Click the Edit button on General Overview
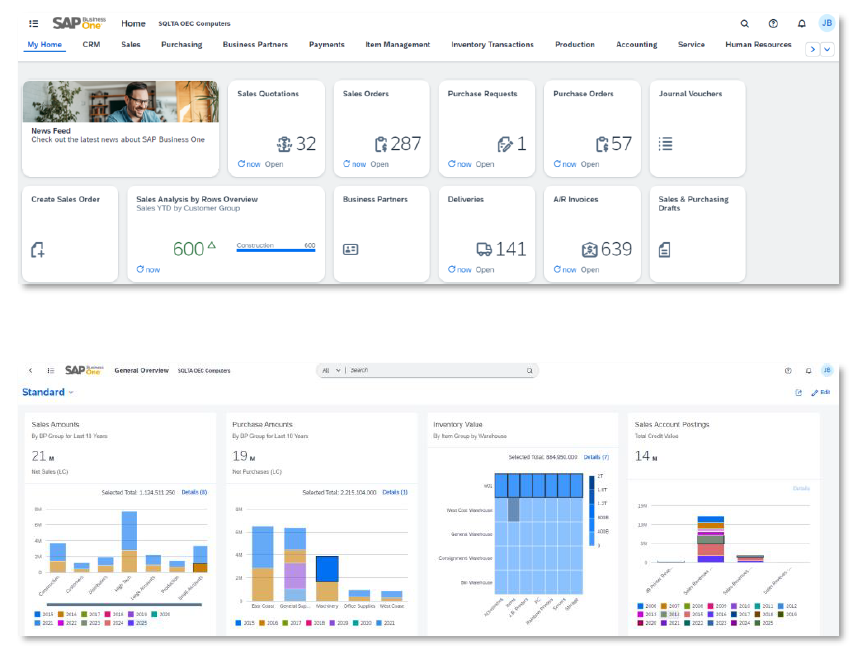This screenshot has width=850, height=664. click(821, 392)
